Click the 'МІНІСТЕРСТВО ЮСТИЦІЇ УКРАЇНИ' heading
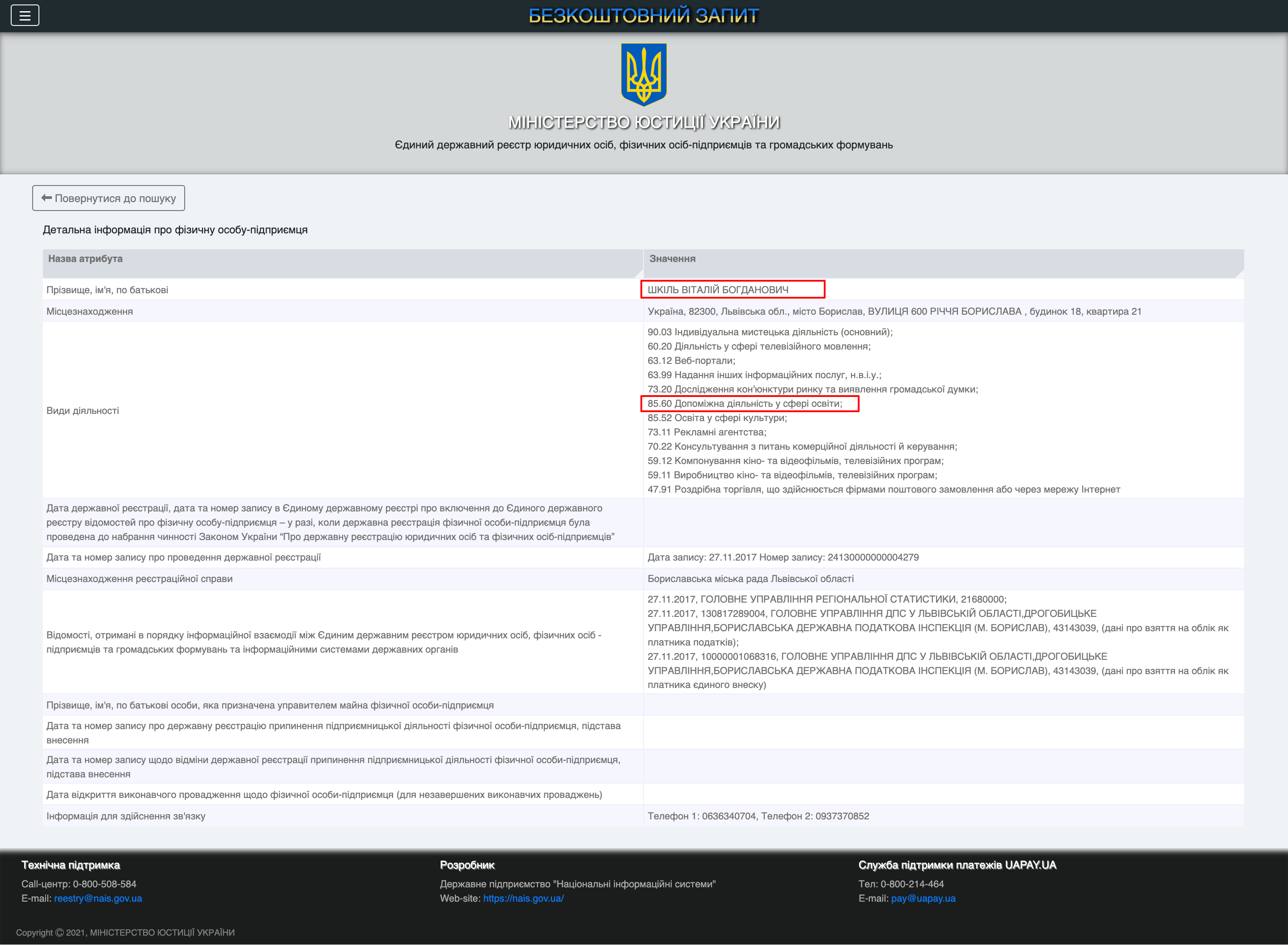 pos(644,122)
